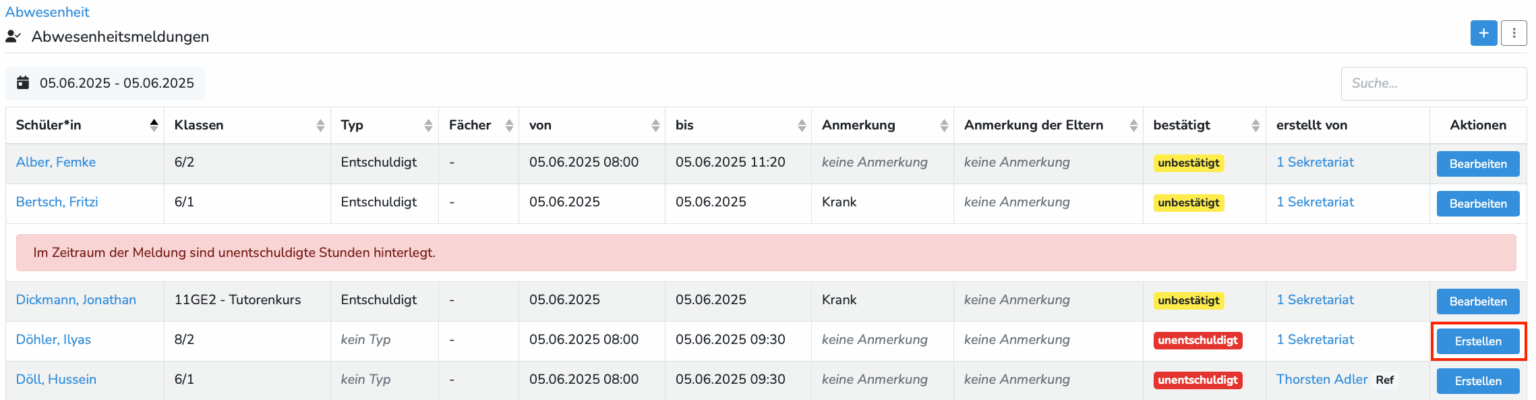This screenshot has width=1536, height=400.
Task: Open the Abwesenheit breadcrumb link
Action: tap(47, 12)
